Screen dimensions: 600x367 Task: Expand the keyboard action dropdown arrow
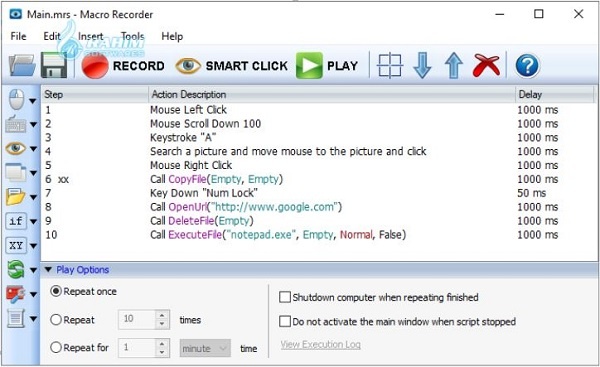tap(33, 124)
